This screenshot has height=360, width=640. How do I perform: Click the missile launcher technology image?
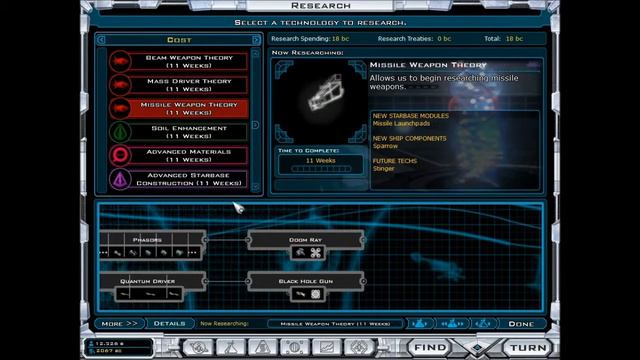pos(320,101)
